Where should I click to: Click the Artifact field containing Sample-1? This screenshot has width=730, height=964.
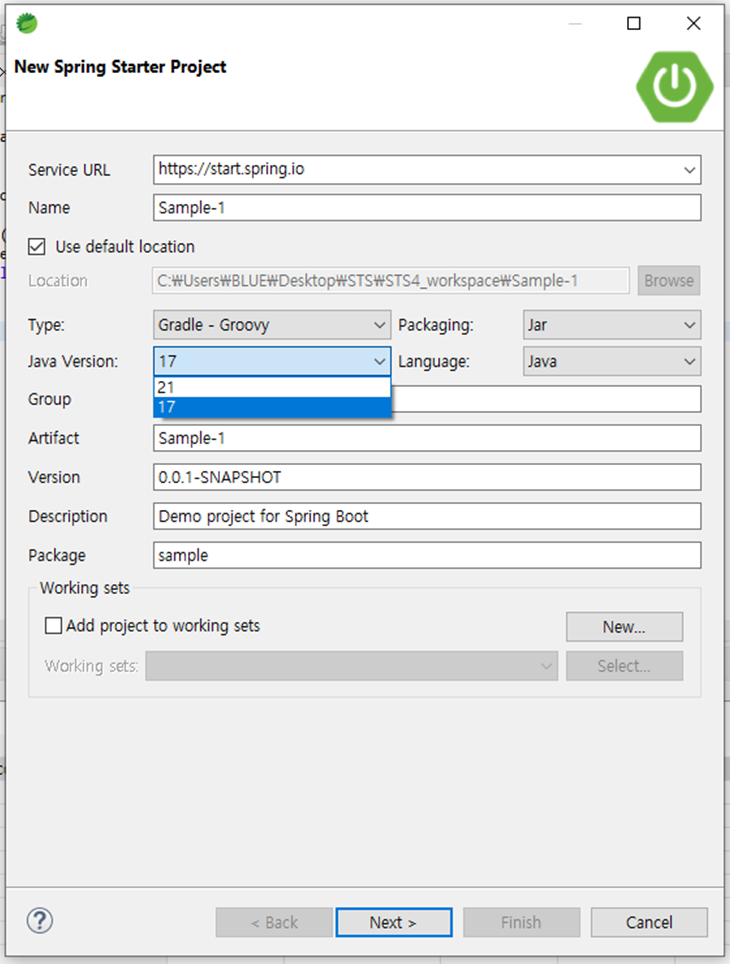point(427,438)
